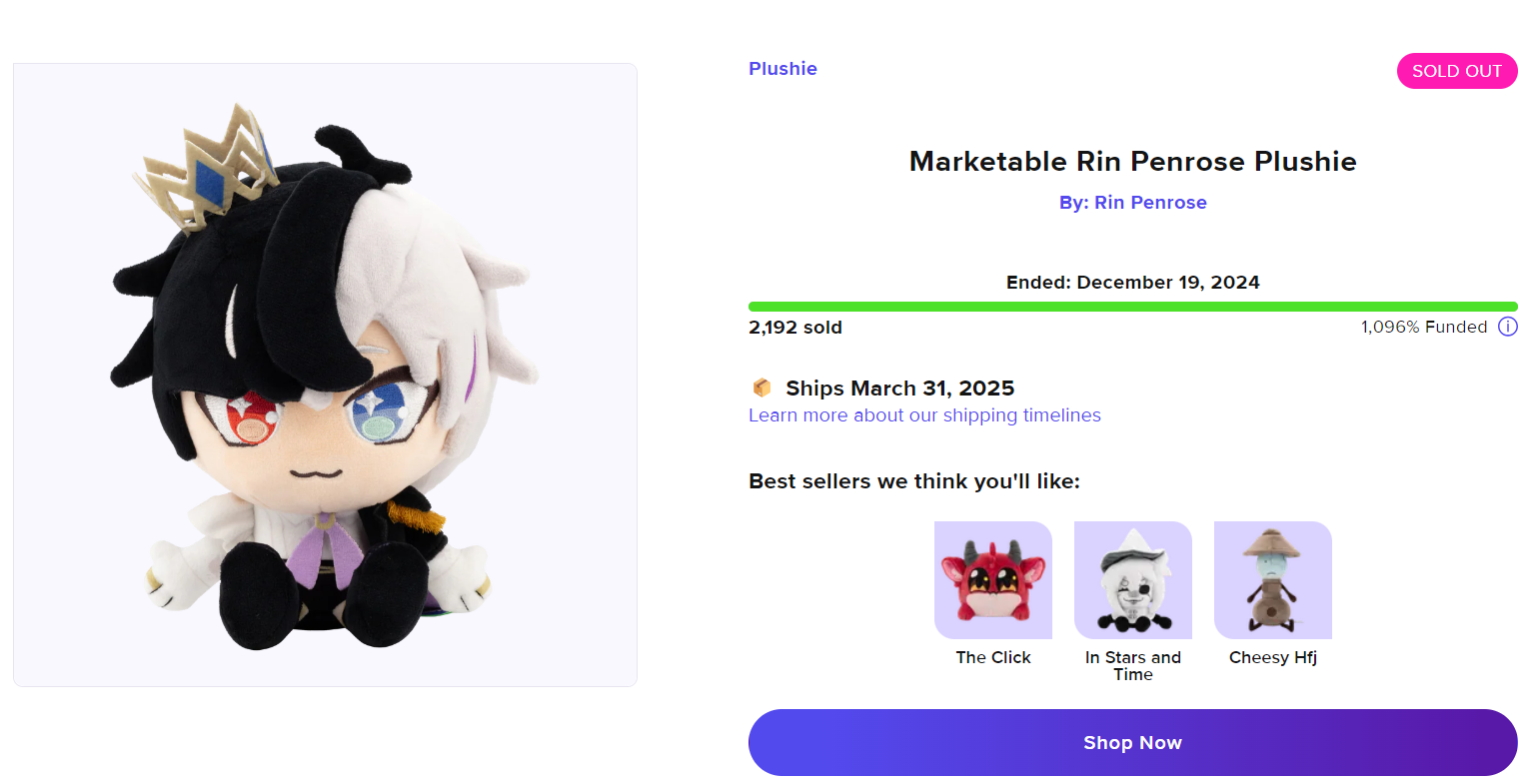The height and width of the screenshot is (784, 1538).
Task: Select "Cheesy Hfj" product name label
Action: click(x=1272, y=657)
